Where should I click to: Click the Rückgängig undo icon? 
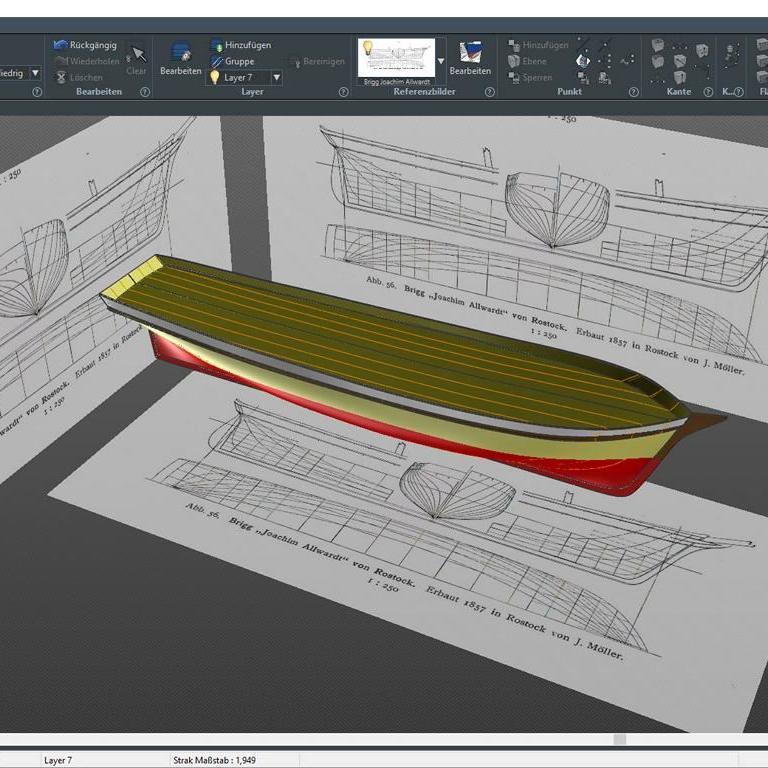pos(61,45)
